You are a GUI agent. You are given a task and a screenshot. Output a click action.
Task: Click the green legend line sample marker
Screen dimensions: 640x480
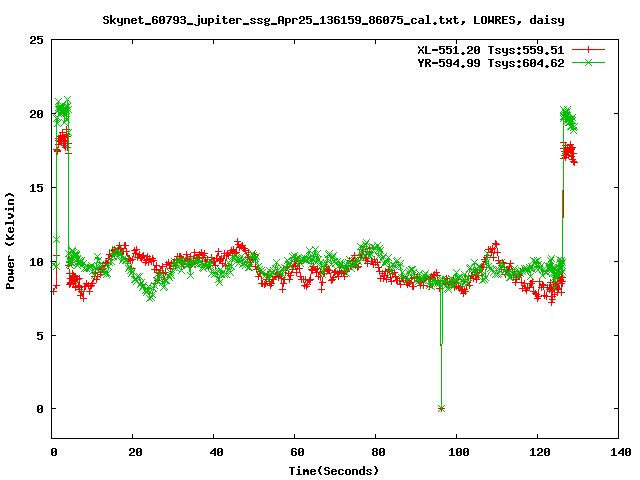[588, 62]
